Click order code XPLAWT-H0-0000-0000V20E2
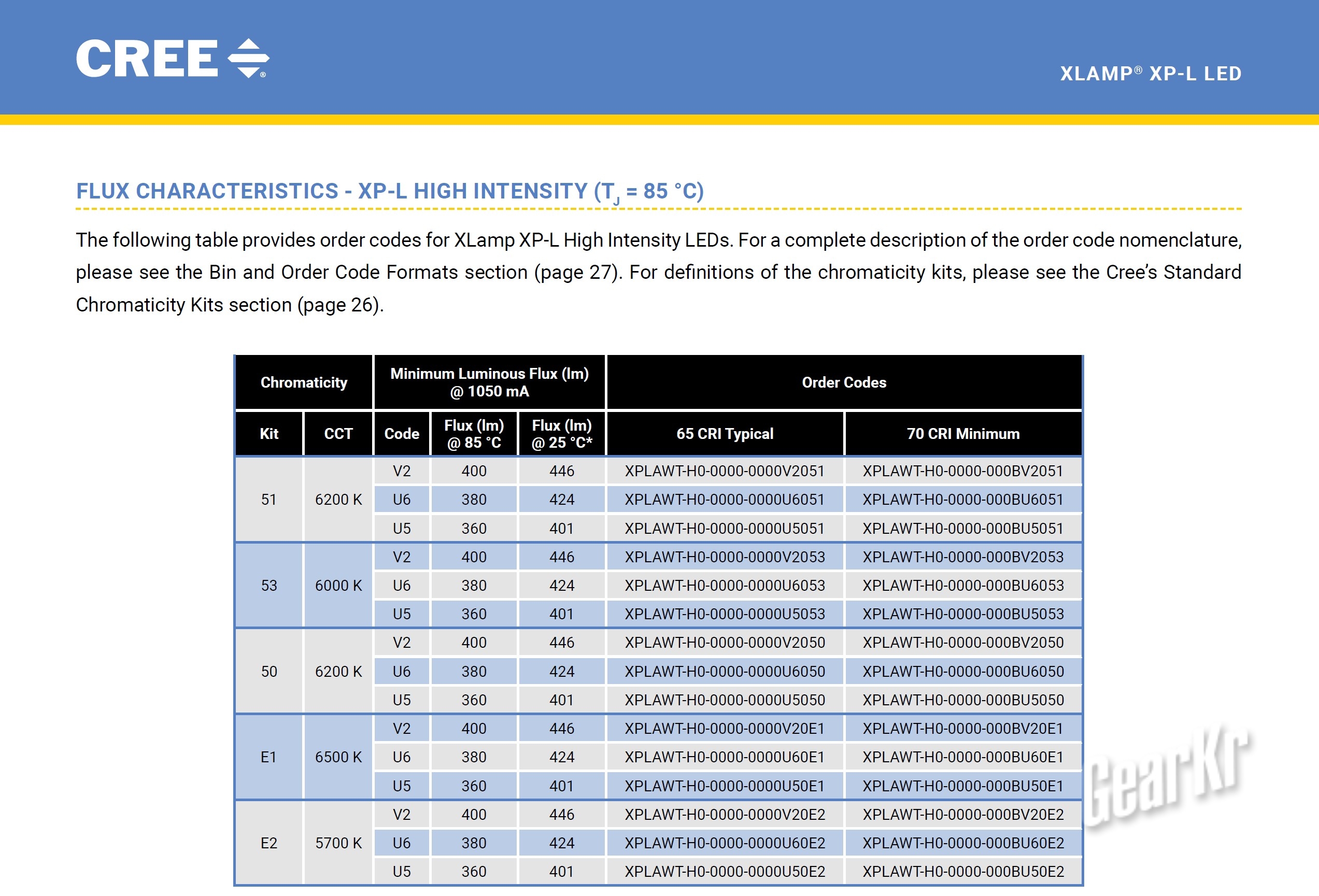 (x=725, y=814)
